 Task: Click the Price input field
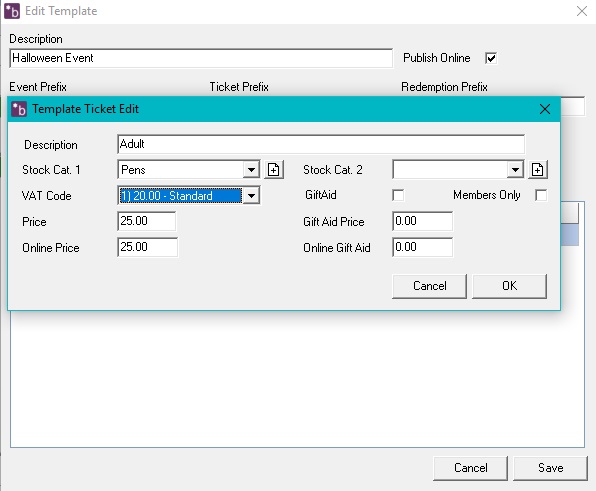pos(147,221)
